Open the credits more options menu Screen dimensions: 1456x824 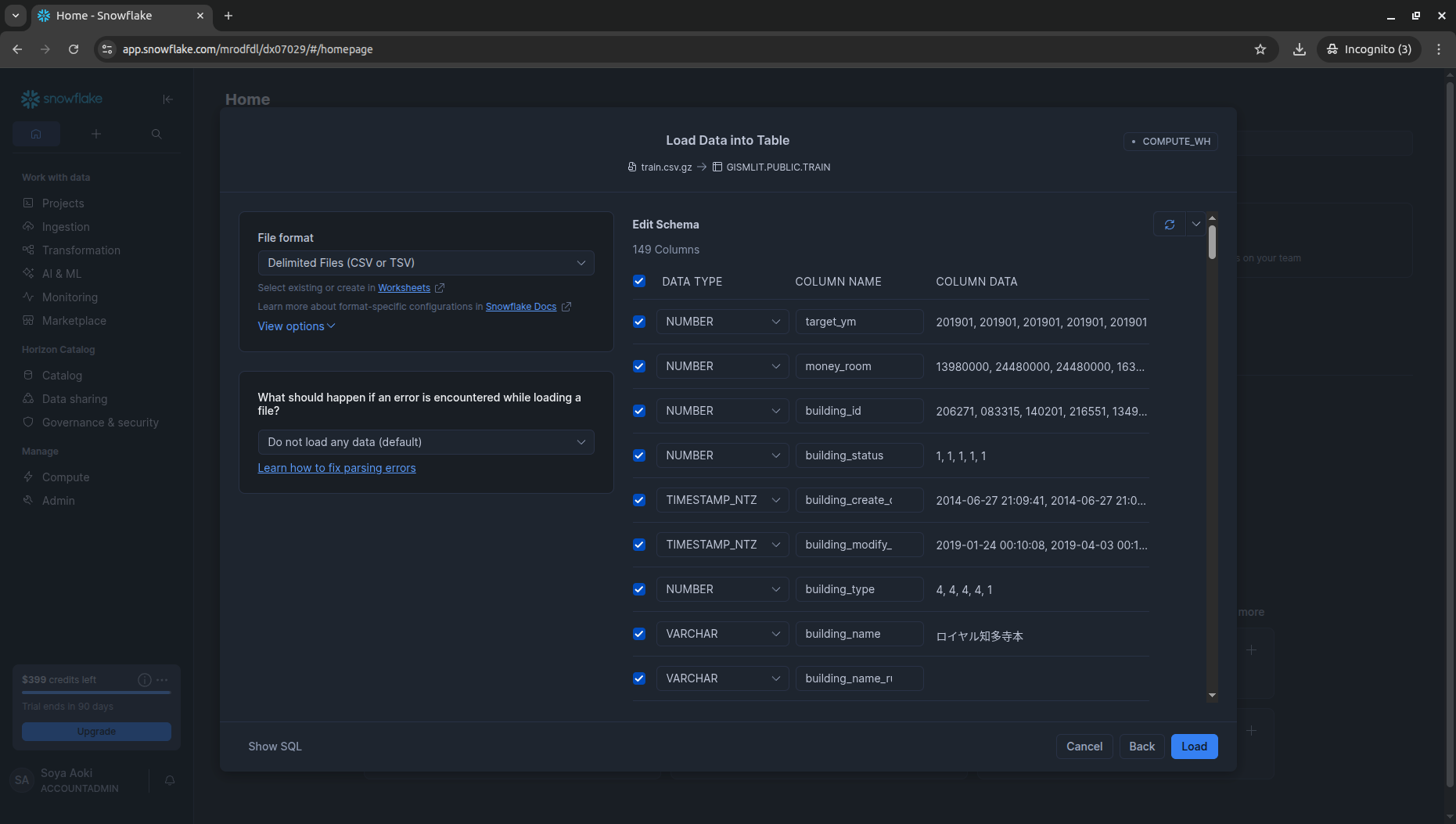[x=162, y=680]
